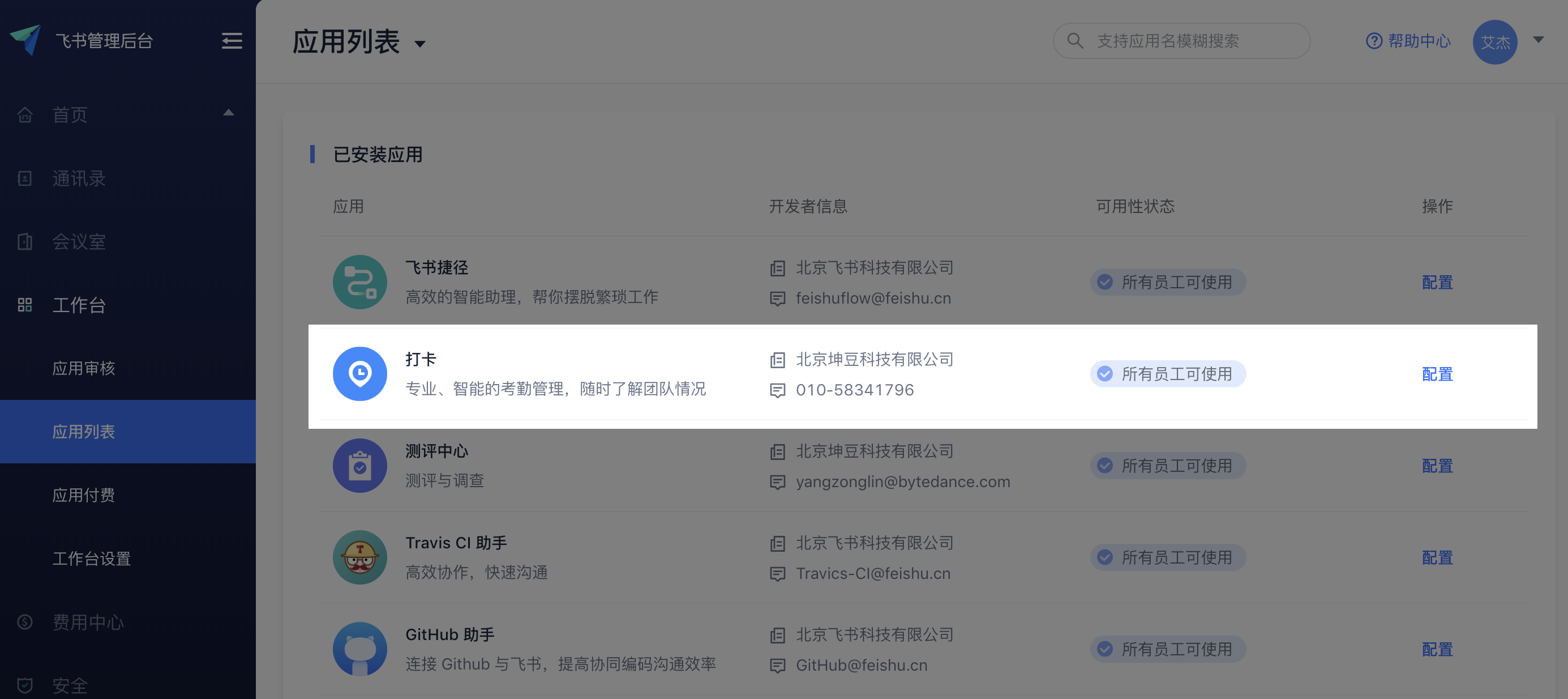Click the workbench grid icon beside 工作台
Viewport: 1568px width, 699px height.
pyautogui.click(x=25, y=305)
